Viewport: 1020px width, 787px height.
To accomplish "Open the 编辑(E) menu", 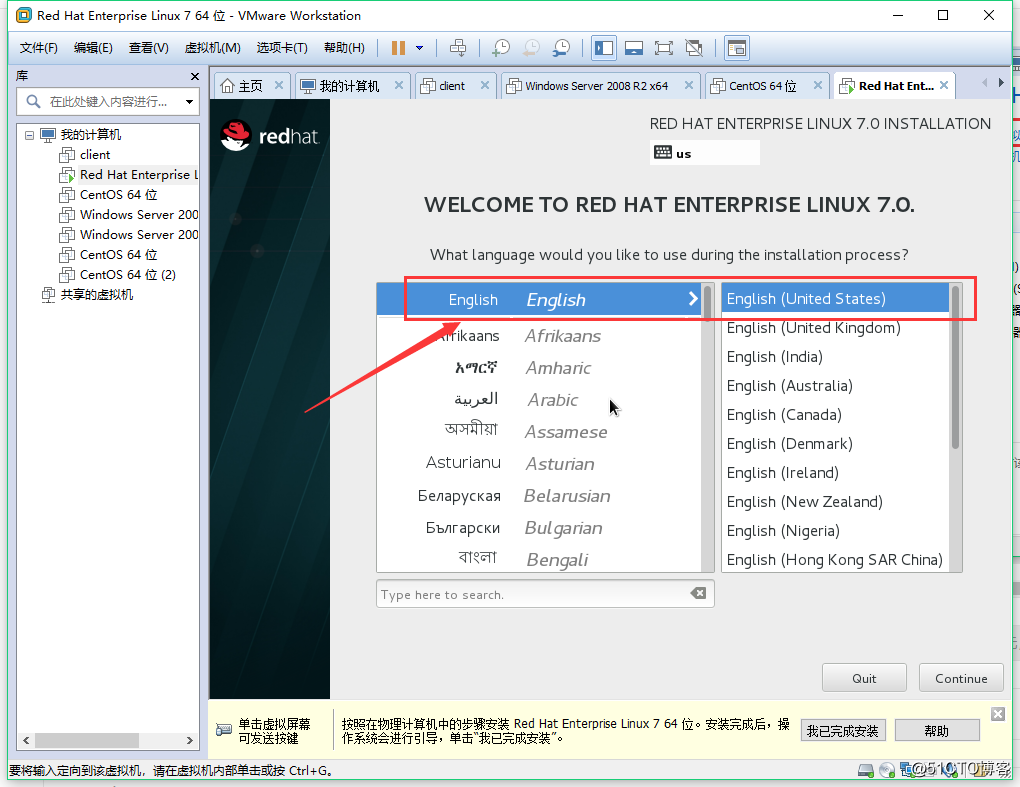I will click(x=93, y=47).
